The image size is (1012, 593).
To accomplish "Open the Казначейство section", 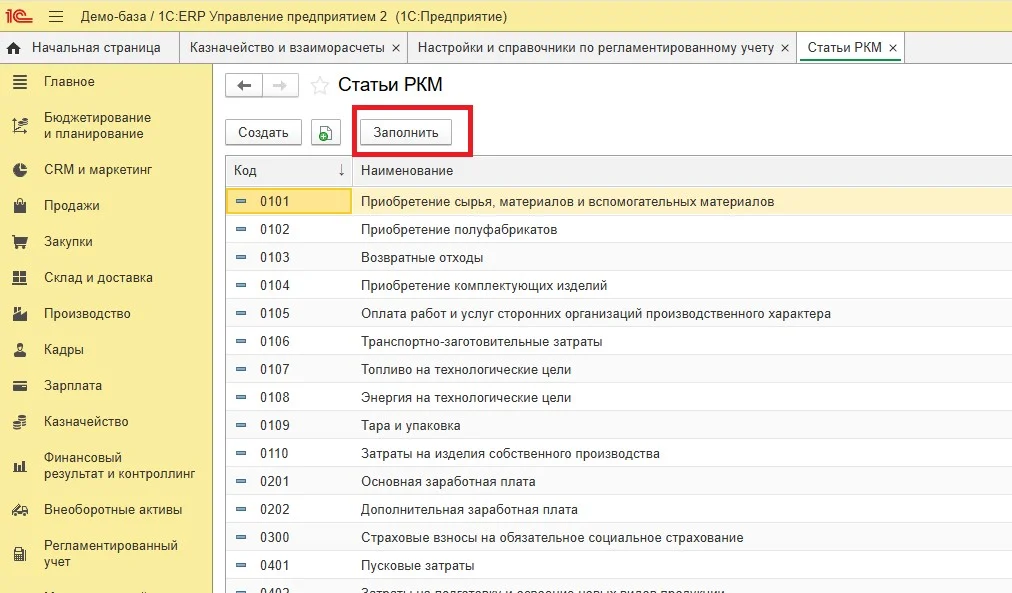I will coord(86,422).
